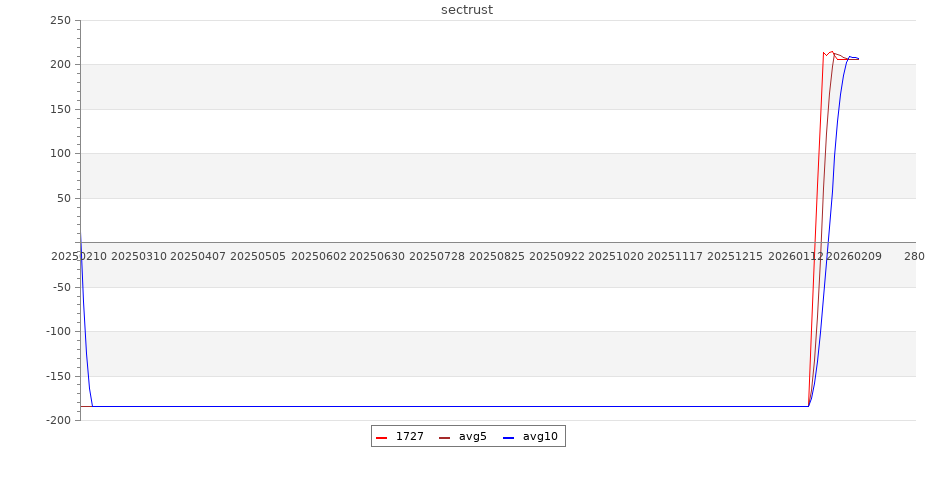Click the -100 y-axis value label

click(x=57, y=331)
